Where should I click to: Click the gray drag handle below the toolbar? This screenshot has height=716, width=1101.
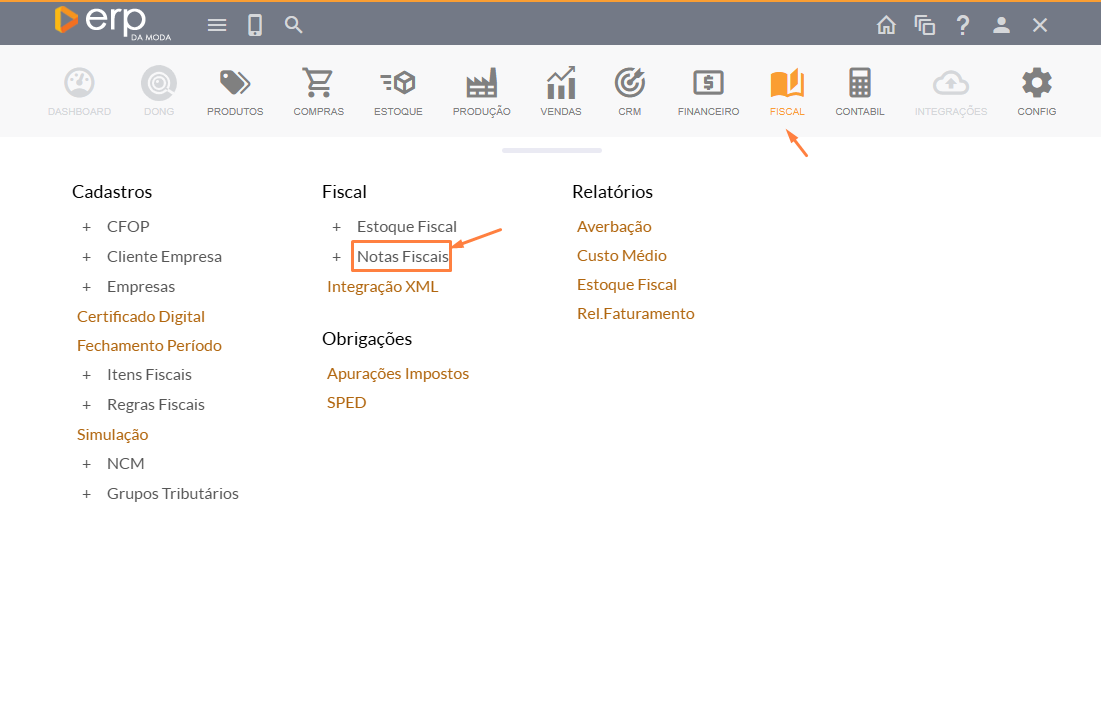[551, 150]
